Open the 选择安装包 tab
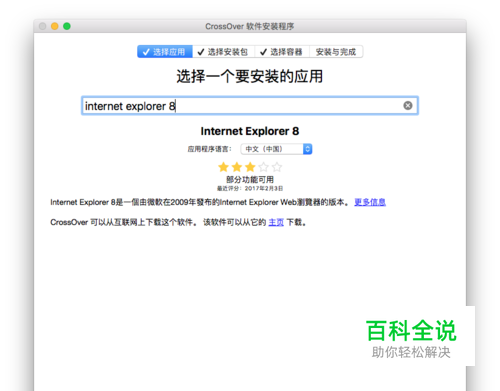500x391 pixels. coord(223,52)
